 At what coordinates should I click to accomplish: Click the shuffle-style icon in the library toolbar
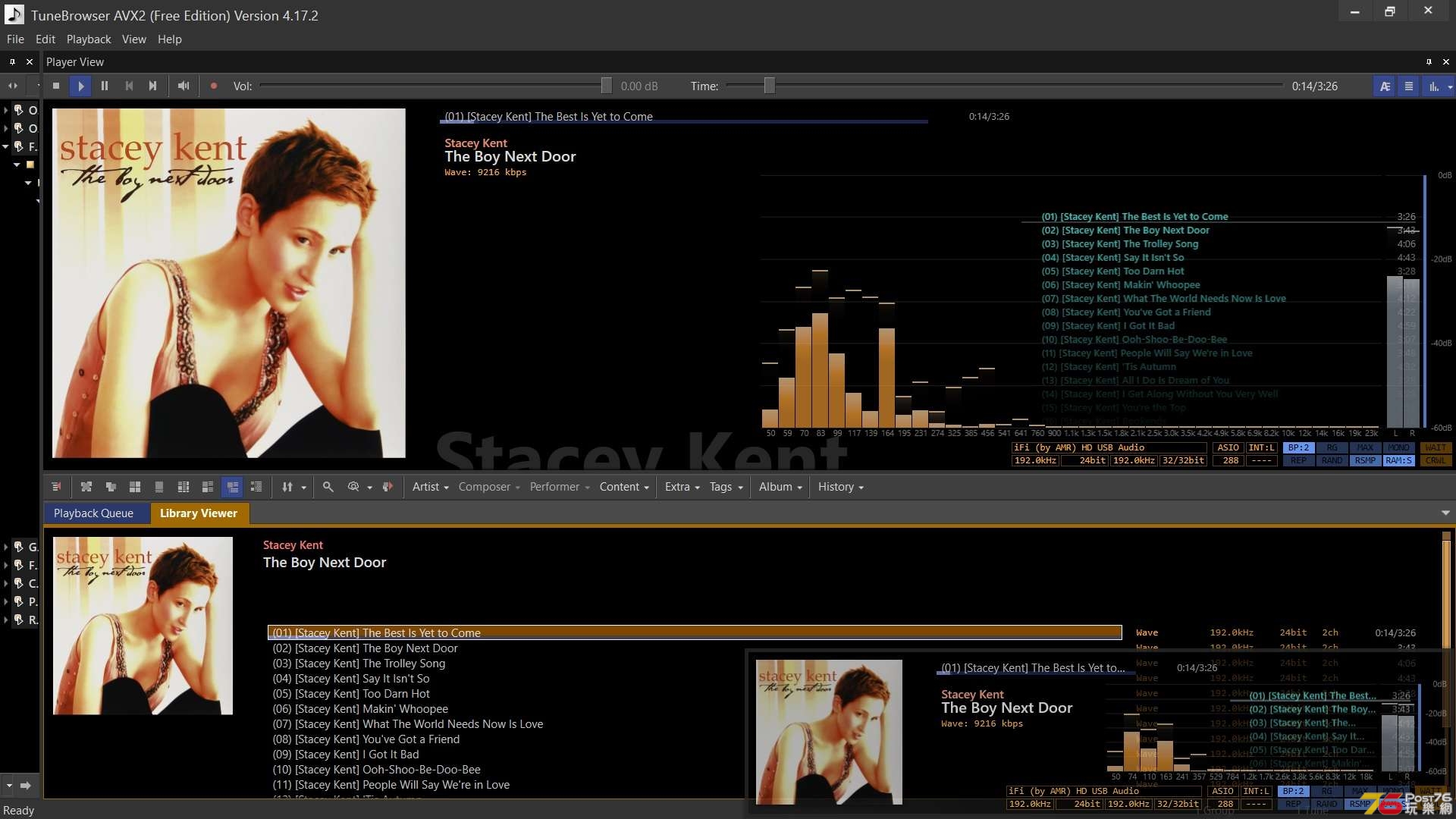86,487
